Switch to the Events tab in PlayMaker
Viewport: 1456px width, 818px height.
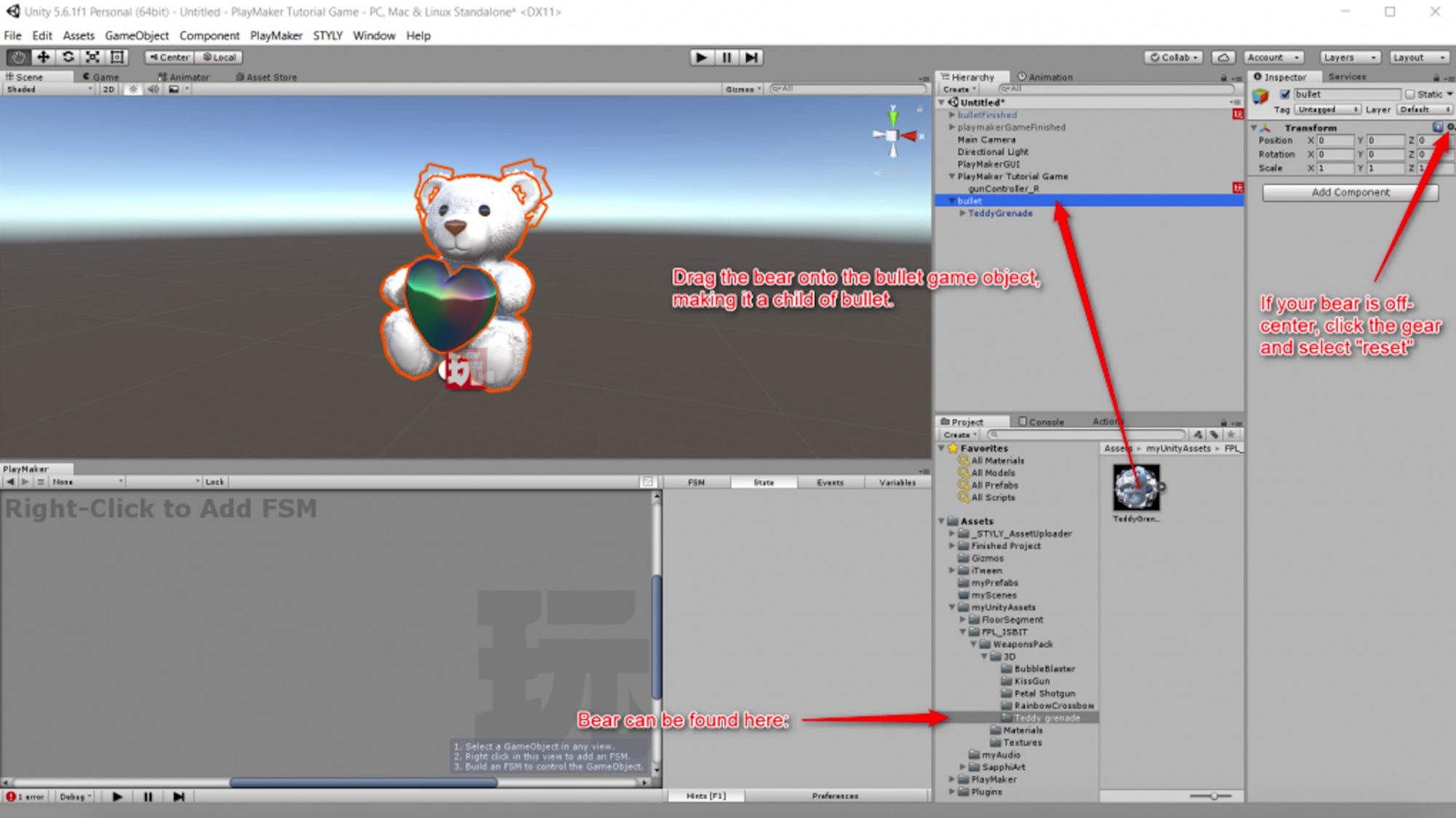pos(830,482)
